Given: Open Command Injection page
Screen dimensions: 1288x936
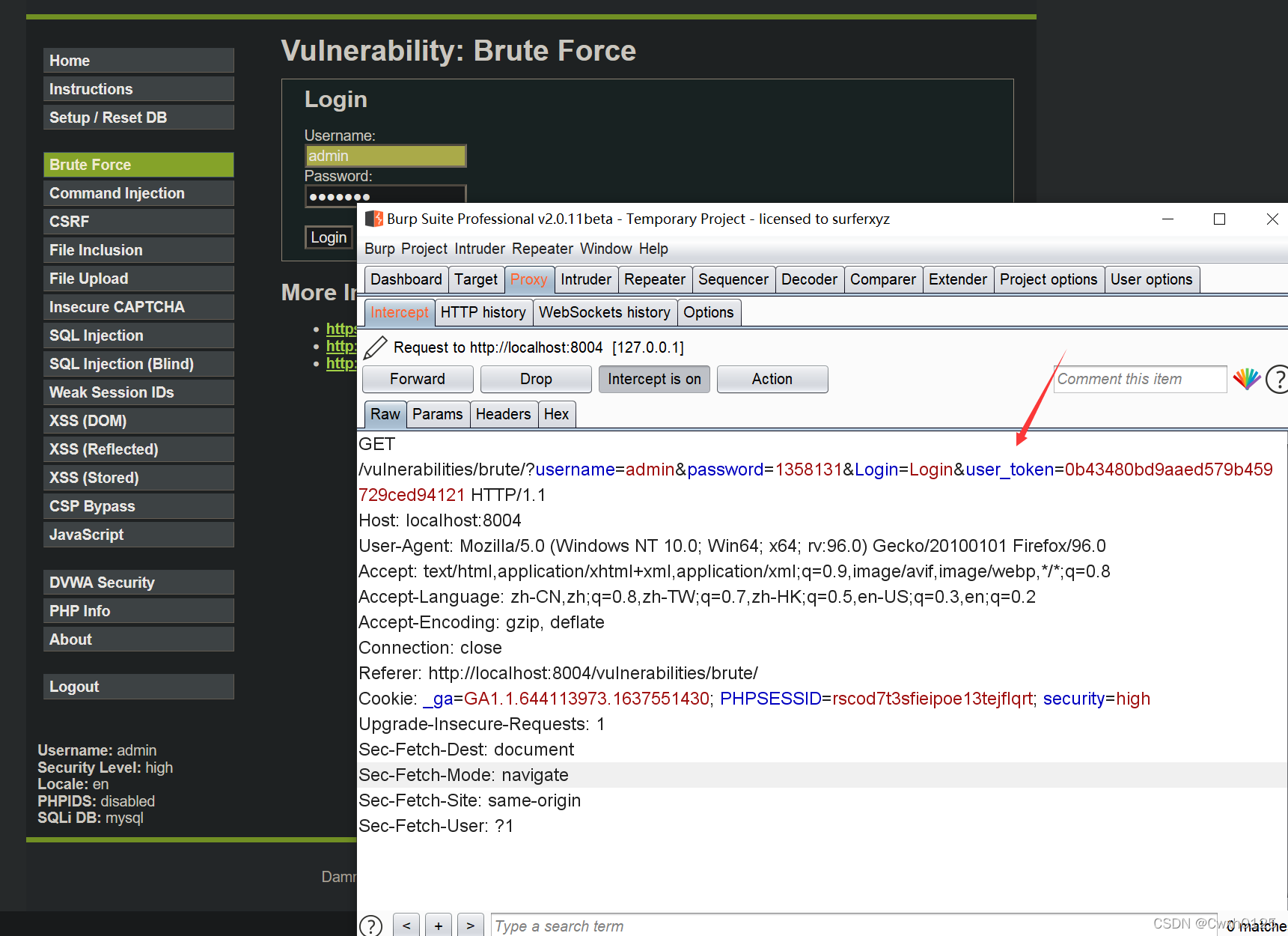Looking at the screenshot, I should 138,193.
